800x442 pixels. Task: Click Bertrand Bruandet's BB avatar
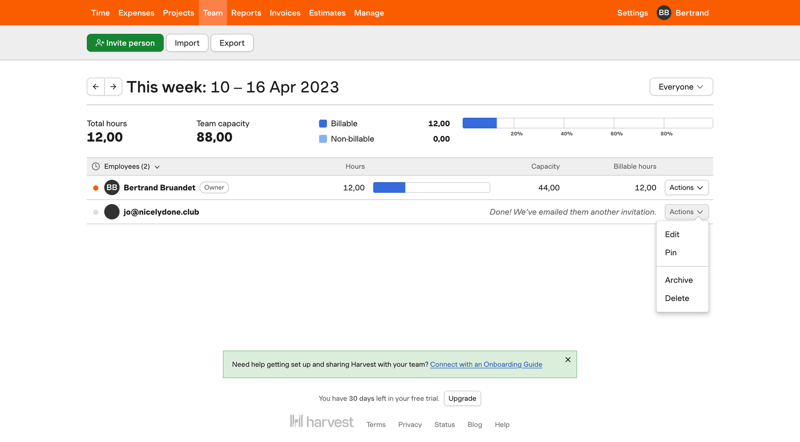click(112, 187)
